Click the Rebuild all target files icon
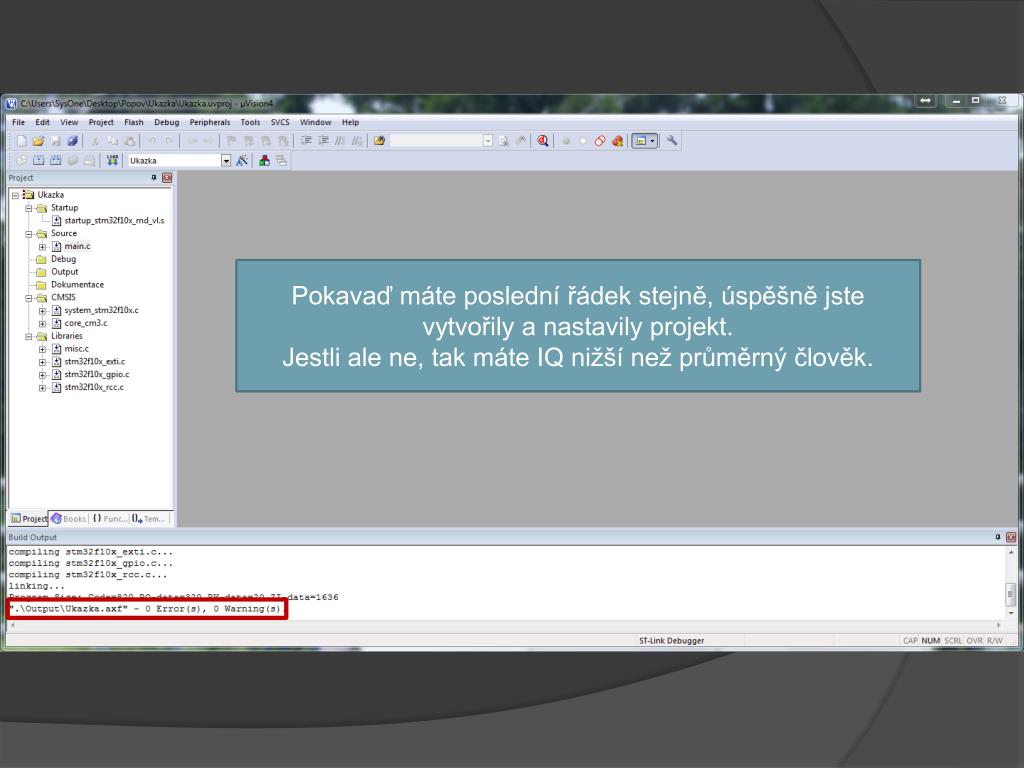The image size is (1024, 768). tap(56, 161)
